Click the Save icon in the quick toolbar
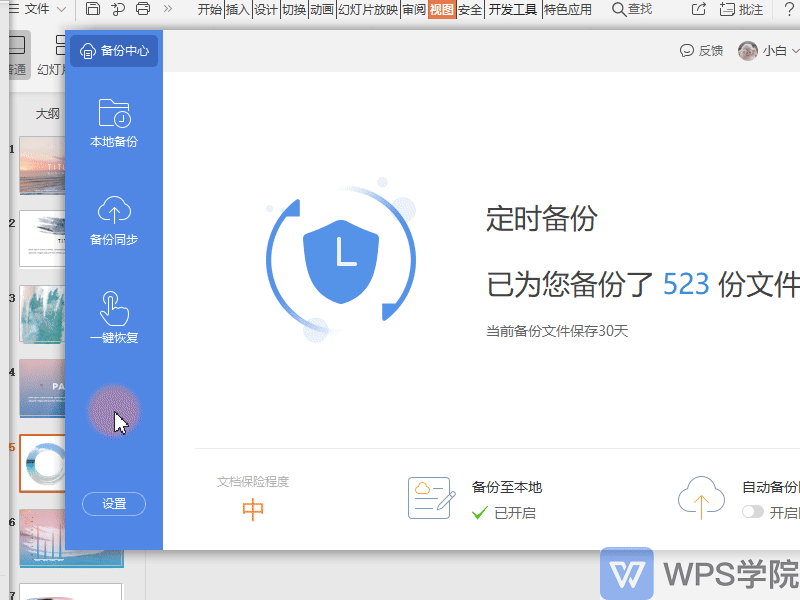 click(93, 8)
